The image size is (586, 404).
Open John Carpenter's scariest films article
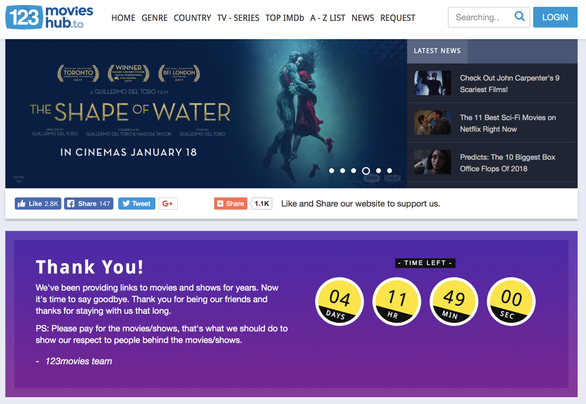pos(509,84)
